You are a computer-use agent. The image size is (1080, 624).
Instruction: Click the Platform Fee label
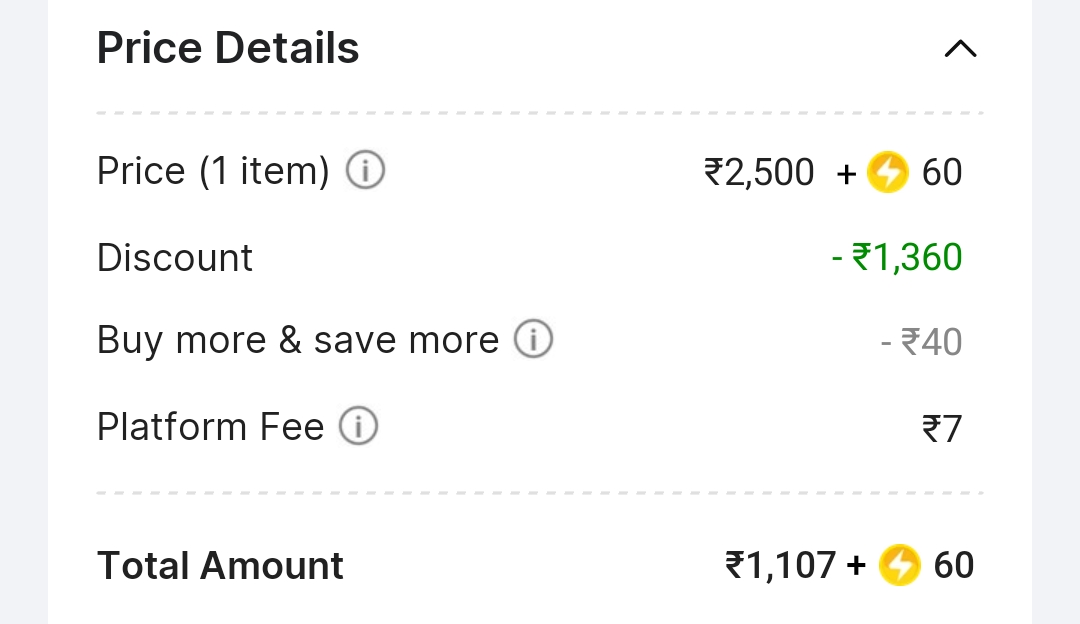click(210, 428)
